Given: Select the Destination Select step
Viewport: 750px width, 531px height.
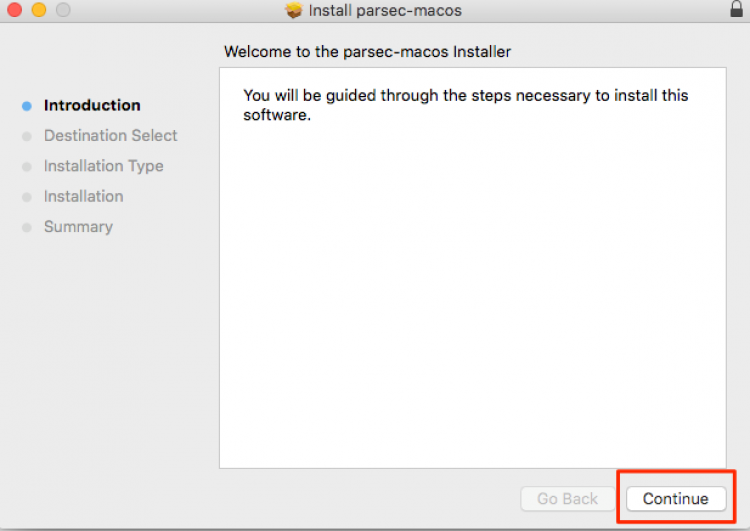Looking at the screenshot, I should point(110,135).
